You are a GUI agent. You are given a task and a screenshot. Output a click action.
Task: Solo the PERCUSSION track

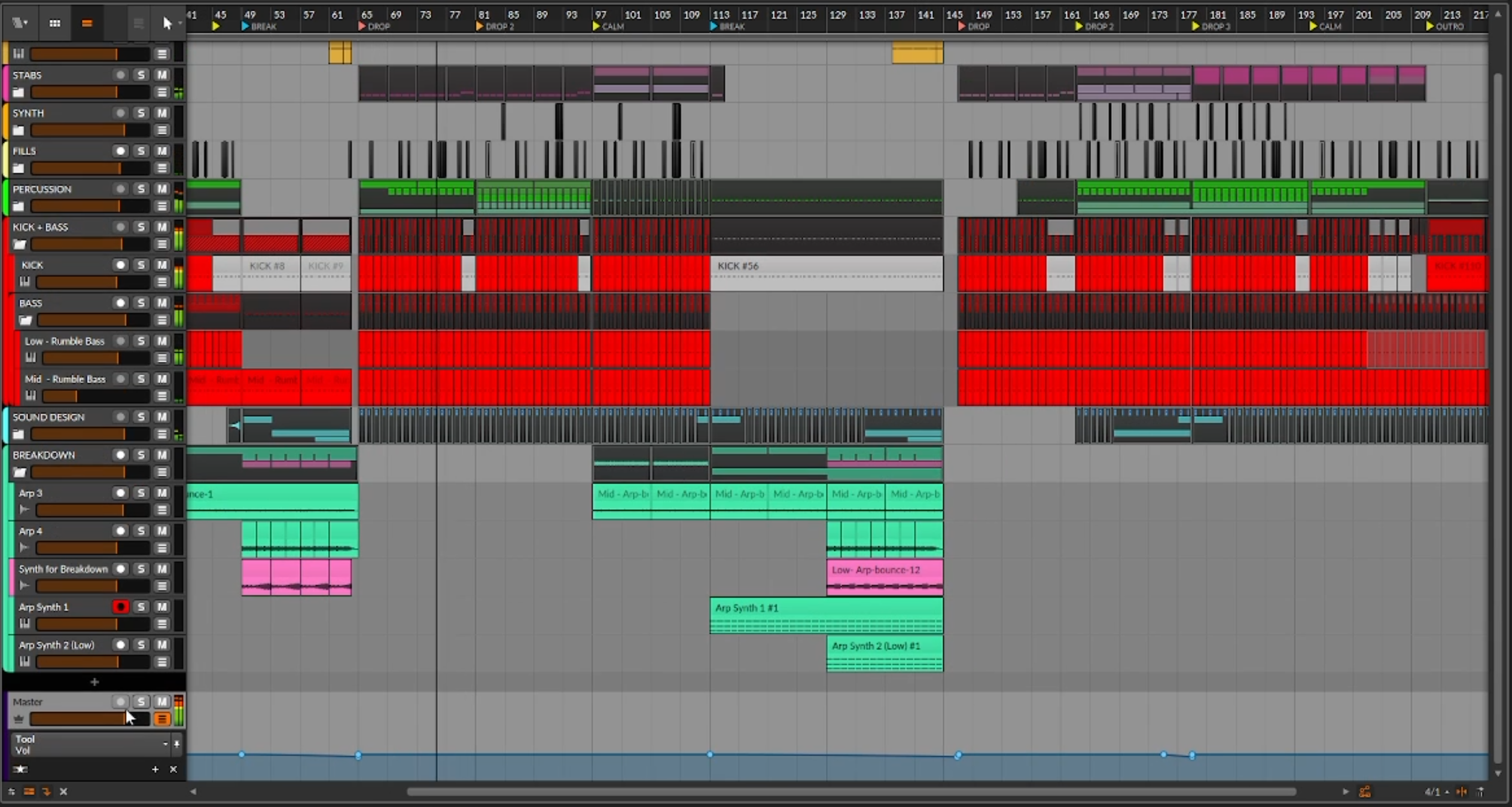141,188
